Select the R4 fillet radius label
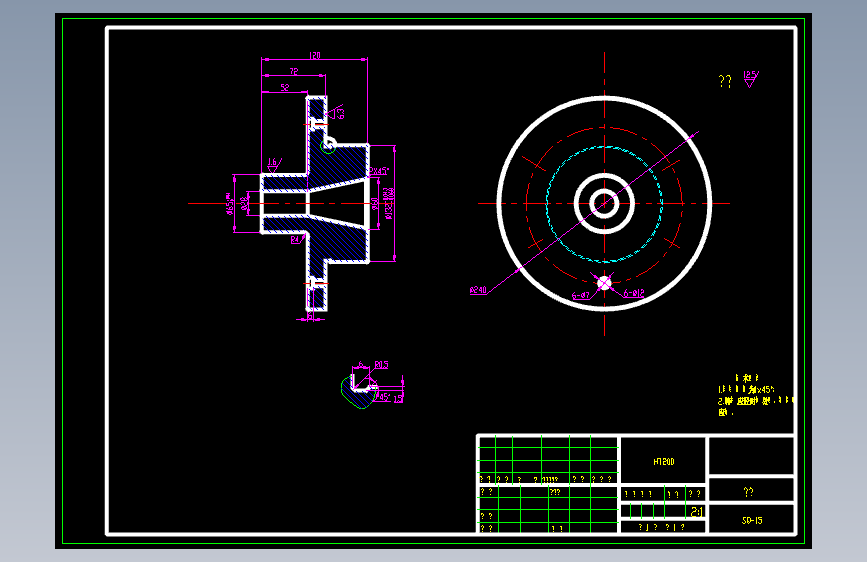 pos(296,240)
